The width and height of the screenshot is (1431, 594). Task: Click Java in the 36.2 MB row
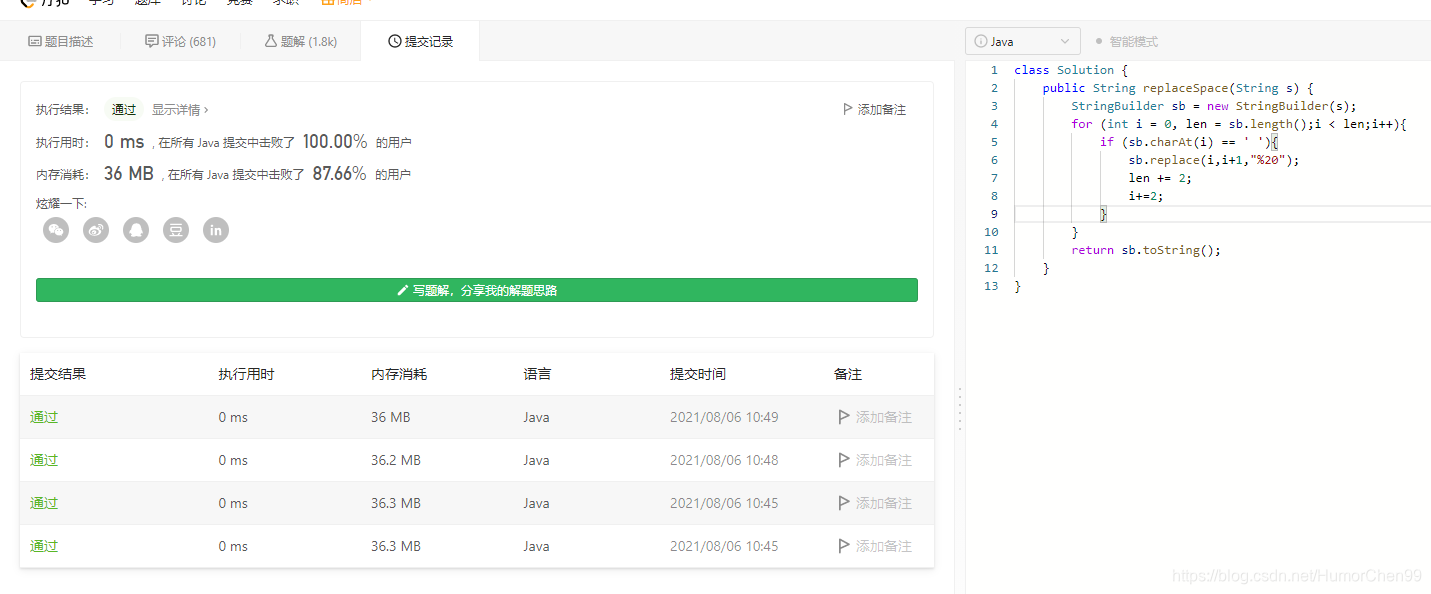[536, 460]
